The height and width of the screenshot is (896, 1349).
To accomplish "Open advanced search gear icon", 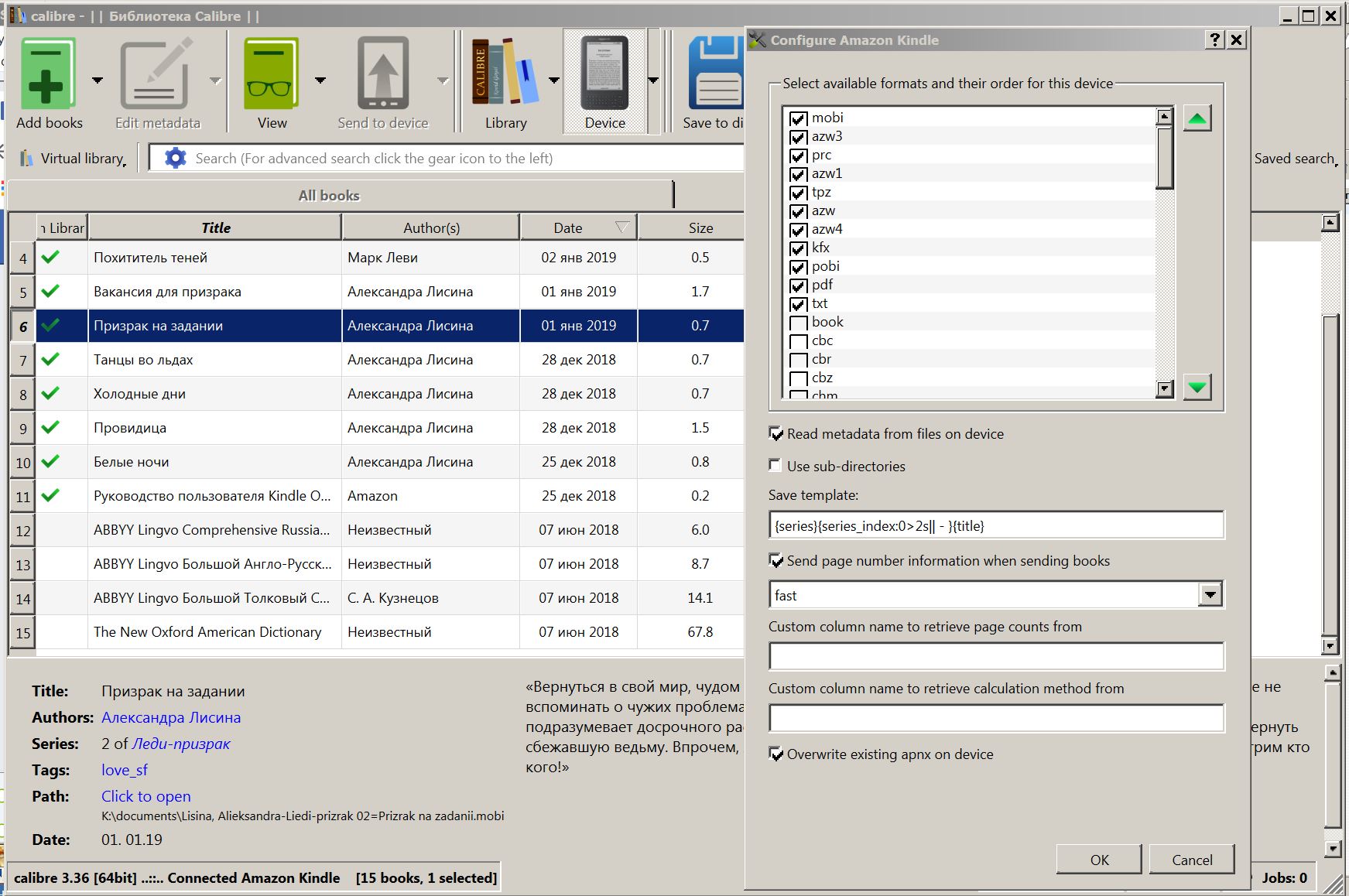I will click(176, 158).
